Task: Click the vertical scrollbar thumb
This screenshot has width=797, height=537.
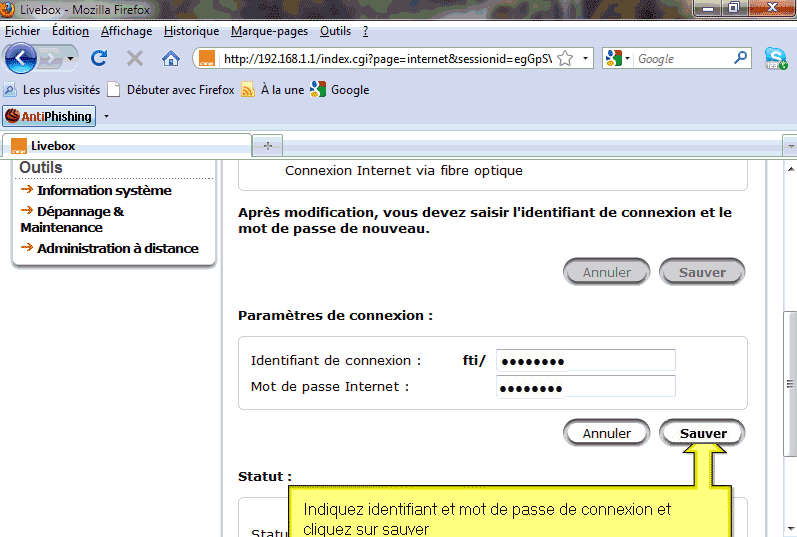Action: click(x=790, y=384)
